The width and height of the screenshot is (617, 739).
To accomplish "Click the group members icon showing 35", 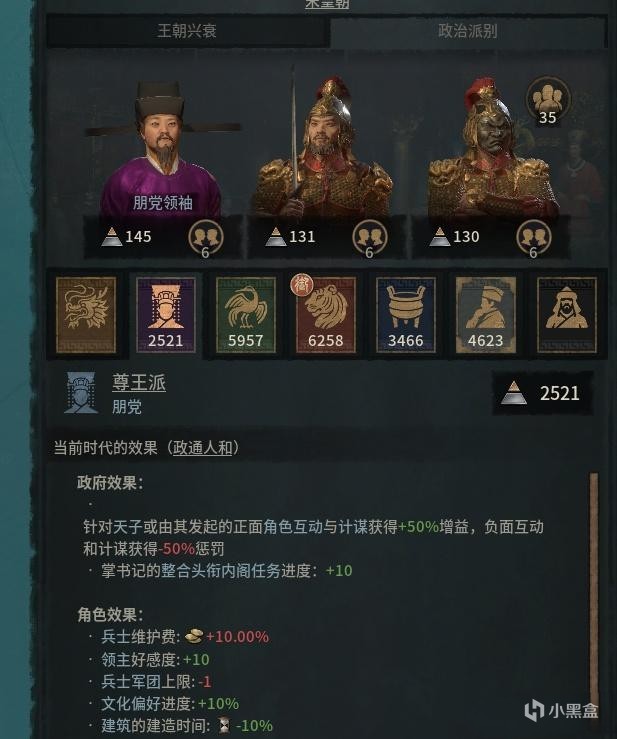I will tap(548, 101).
